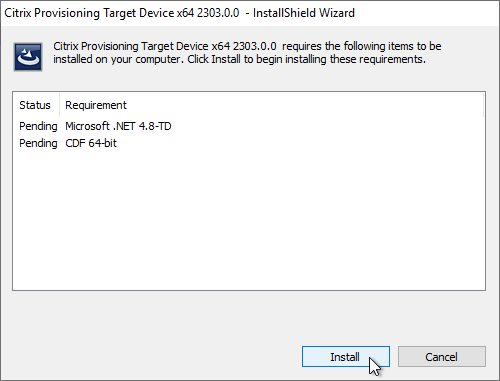The width and height of the screenshot is (500, 381).
Task: Click the Install button
Action: click(346, 357)
